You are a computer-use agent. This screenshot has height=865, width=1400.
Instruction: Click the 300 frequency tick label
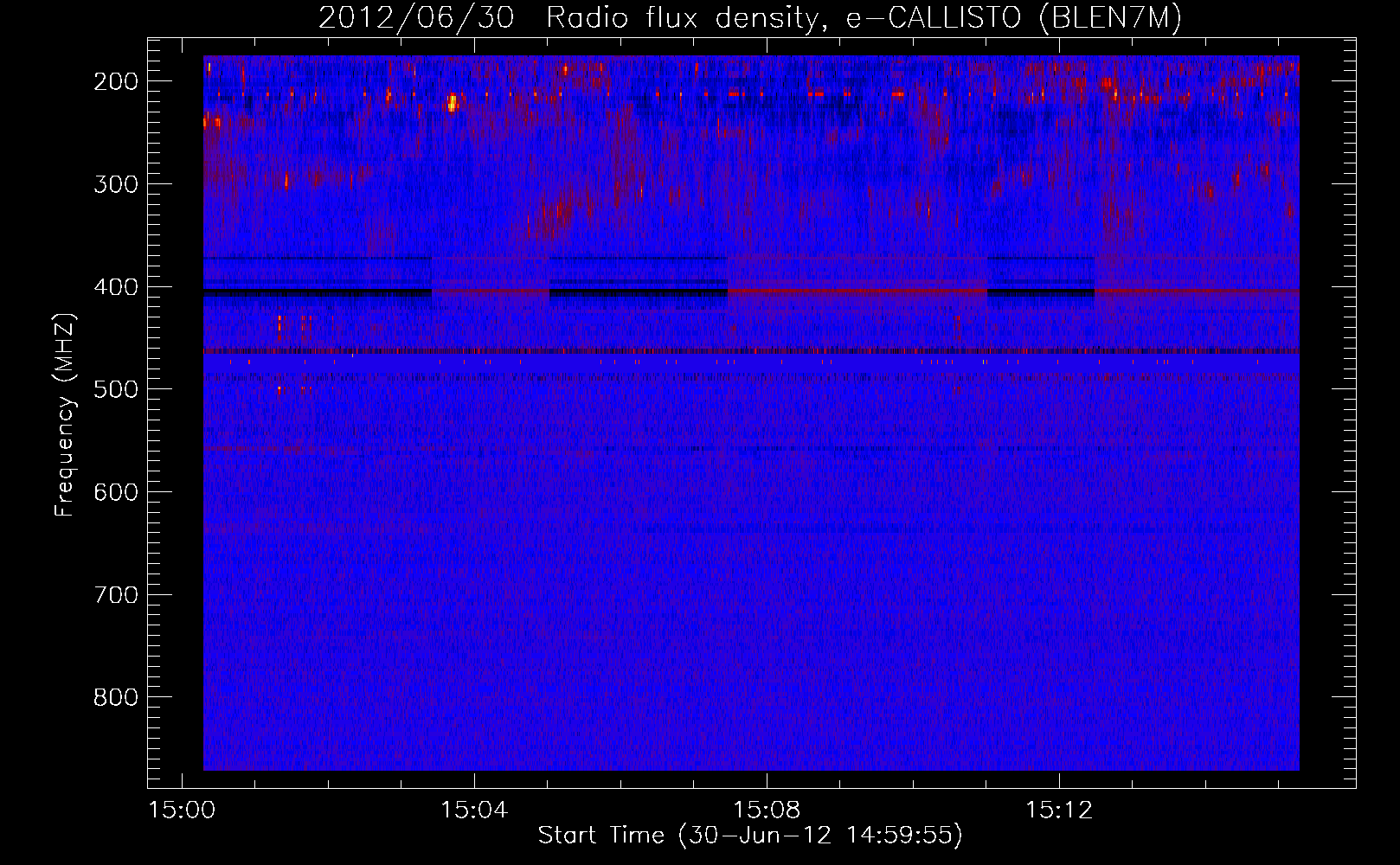click(116, 184)
